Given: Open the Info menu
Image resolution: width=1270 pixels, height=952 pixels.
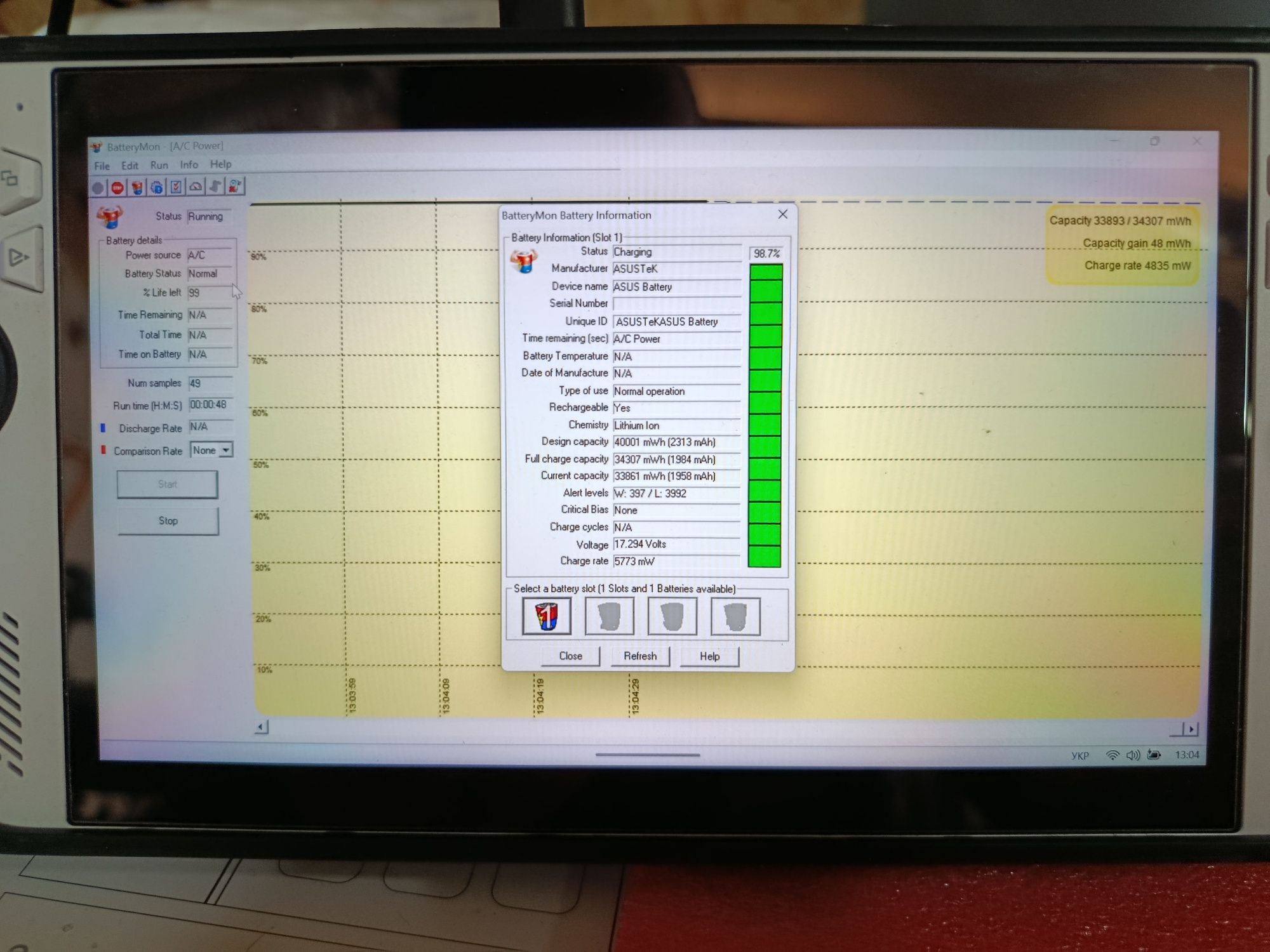Looking at the screenshot, I should point(189,164).
